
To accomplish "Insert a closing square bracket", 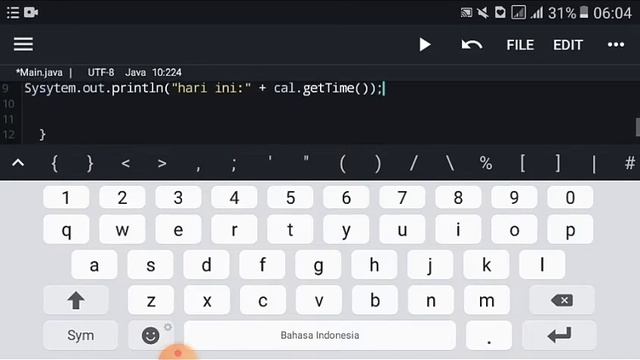I will [558, 164].
